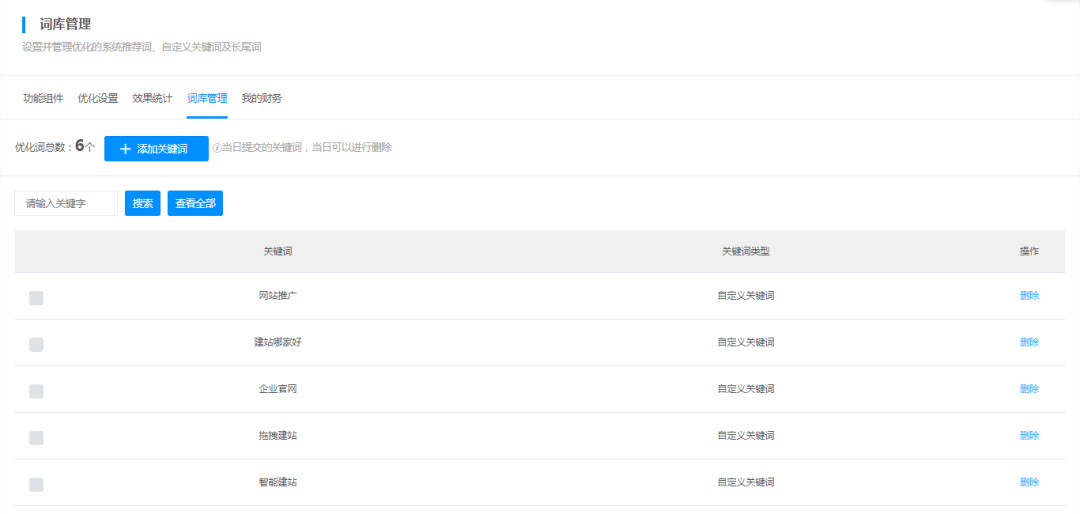Click 删除 for 建站哪家好

tap(1029, 342)
